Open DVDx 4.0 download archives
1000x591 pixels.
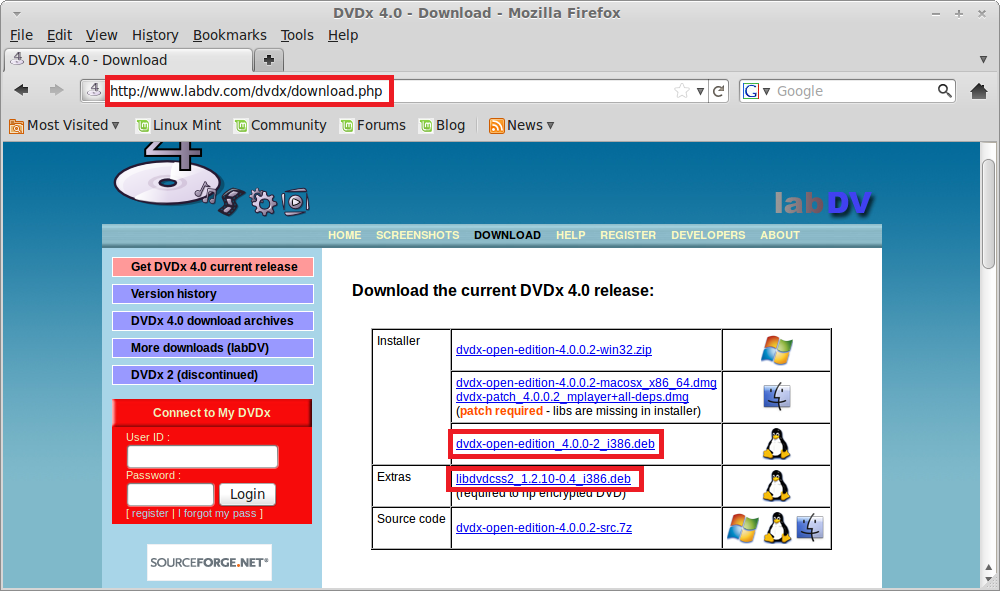point(213,321)
